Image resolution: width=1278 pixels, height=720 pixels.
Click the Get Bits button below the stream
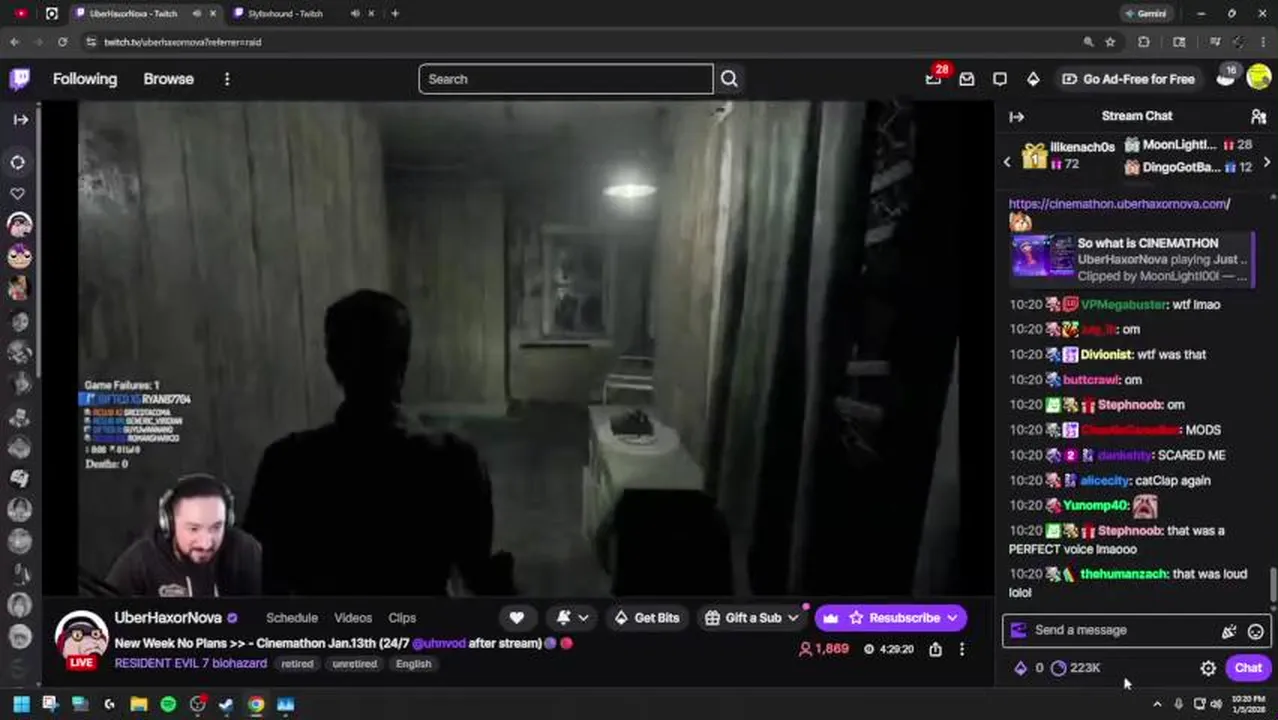point(646,618)
